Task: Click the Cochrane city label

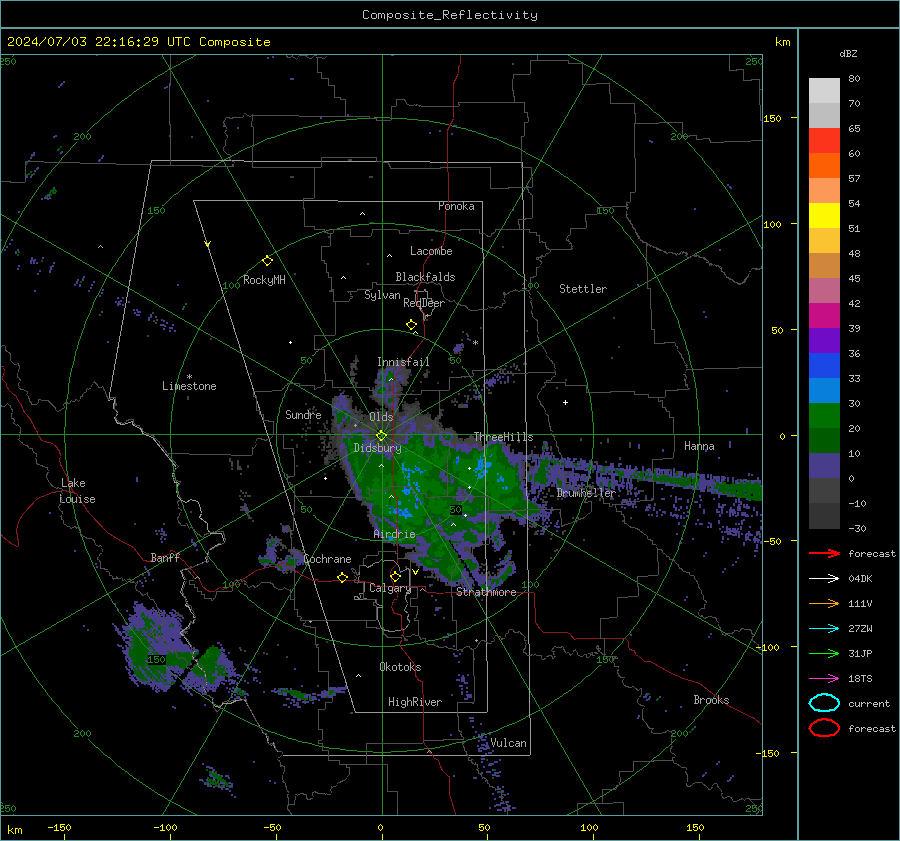Action: pos(327,559)
